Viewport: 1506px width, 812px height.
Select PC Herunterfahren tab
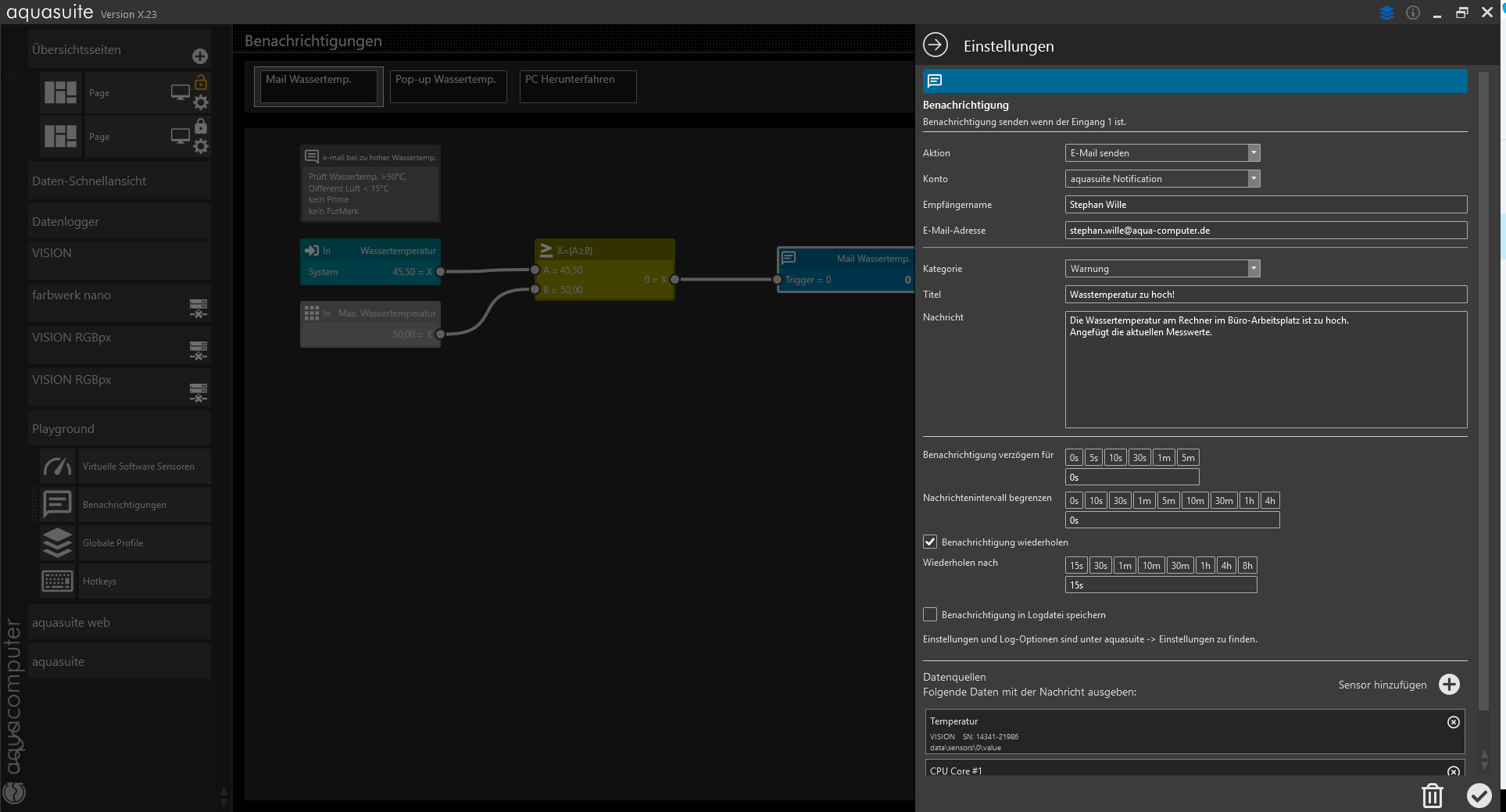coord(578,86)
